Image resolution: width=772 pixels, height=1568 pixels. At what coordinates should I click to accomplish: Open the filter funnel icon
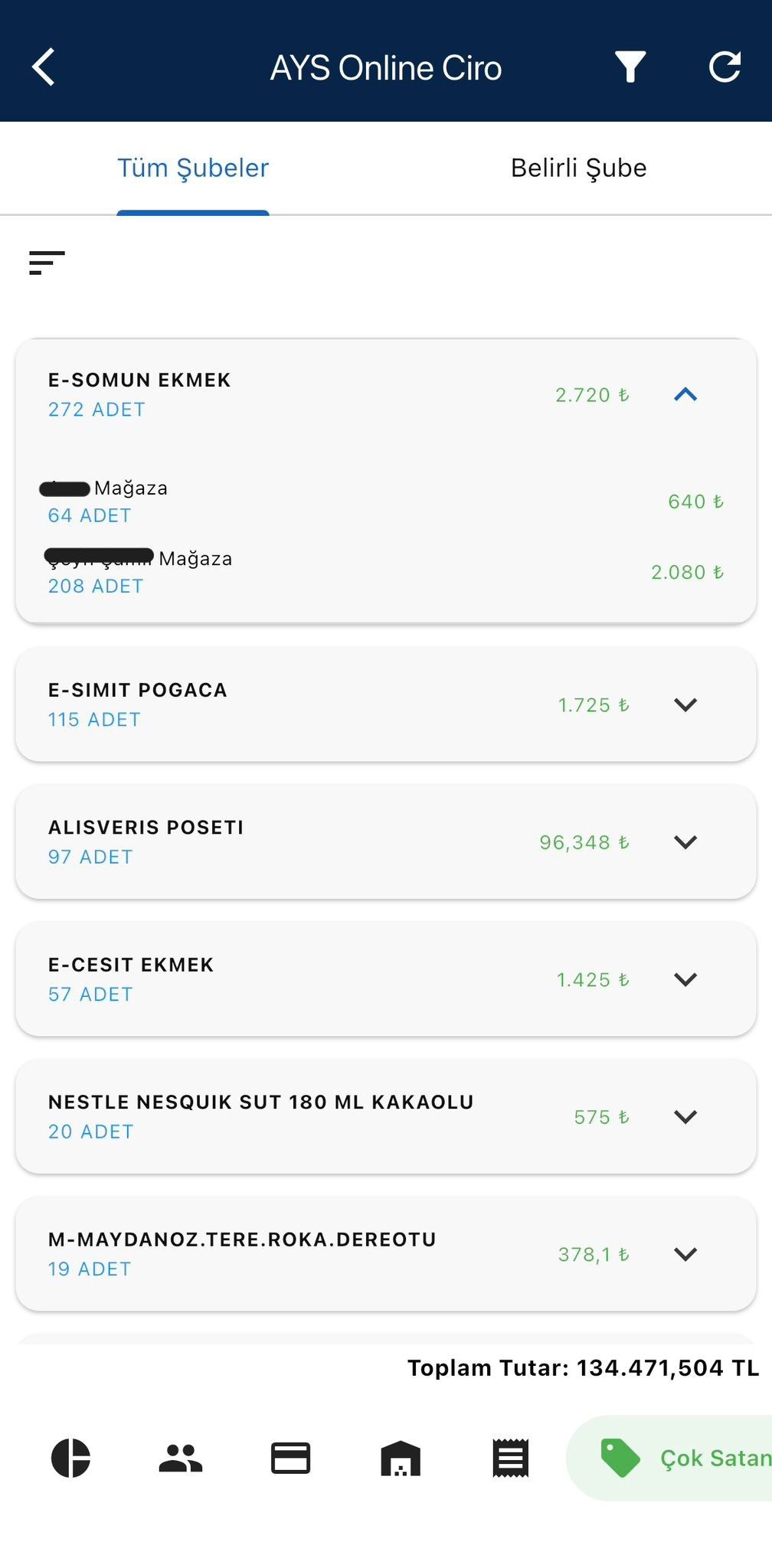[630, 67]
